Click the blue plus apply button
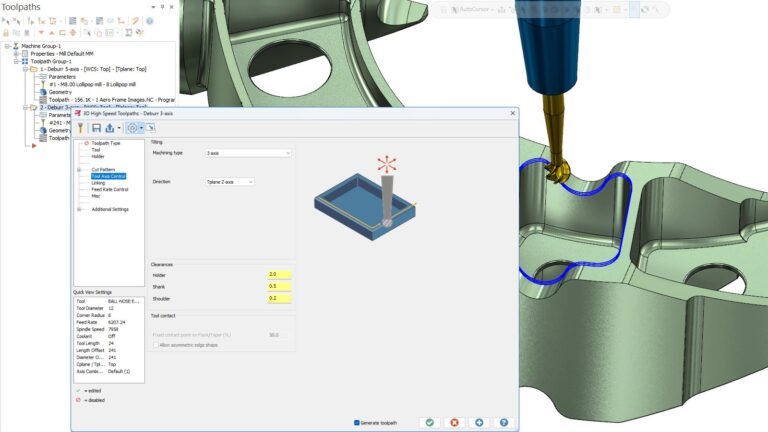 click(479, 422)
